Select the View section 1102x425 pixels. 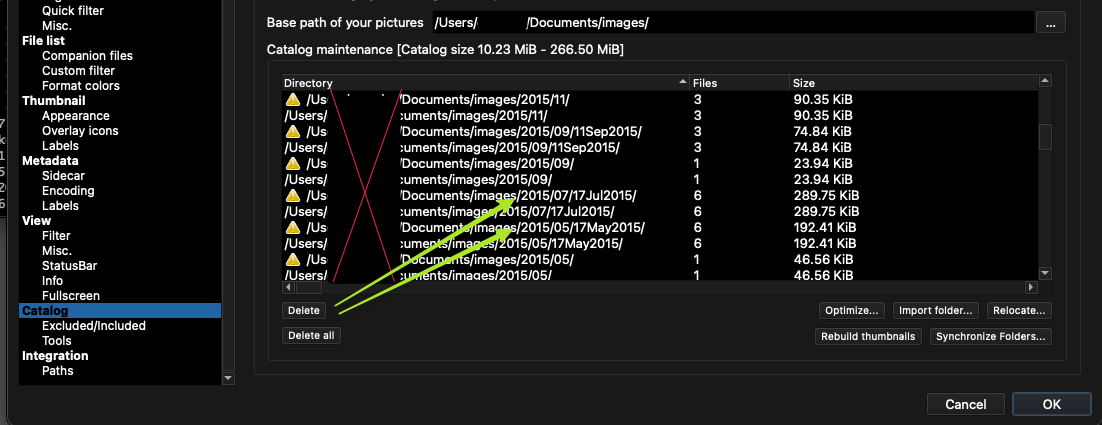(37, 221)
